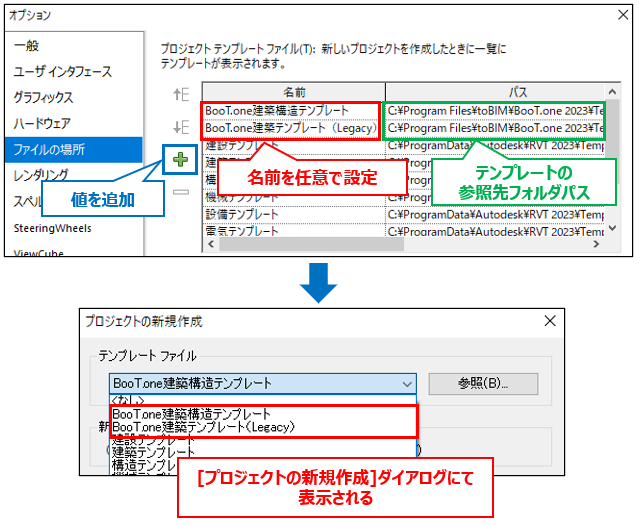Click the horizontal scrollbar thumb

tap(311, 245)
